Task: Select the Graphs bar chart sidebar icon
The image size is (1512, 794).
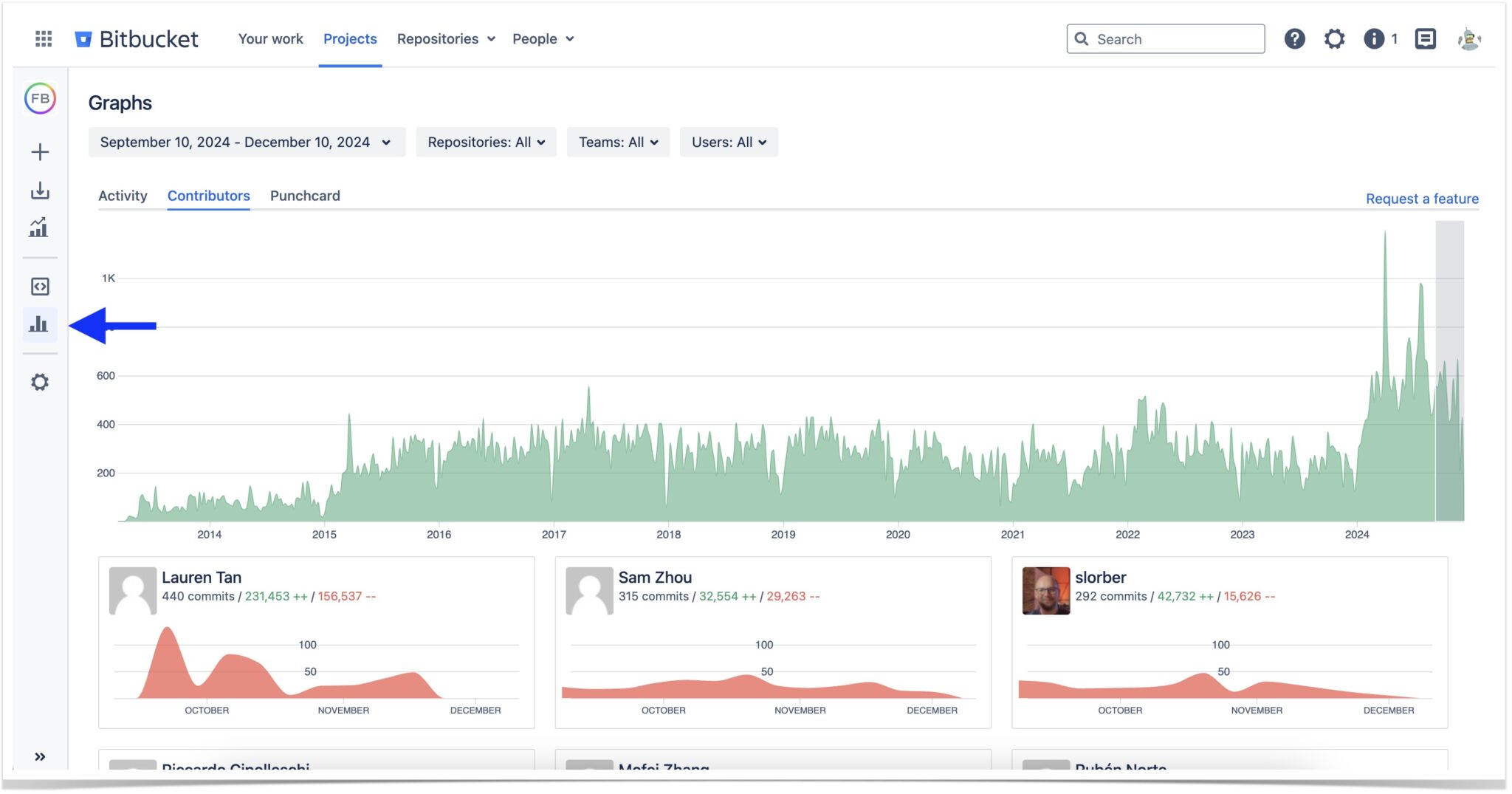Action: (39, 324)
